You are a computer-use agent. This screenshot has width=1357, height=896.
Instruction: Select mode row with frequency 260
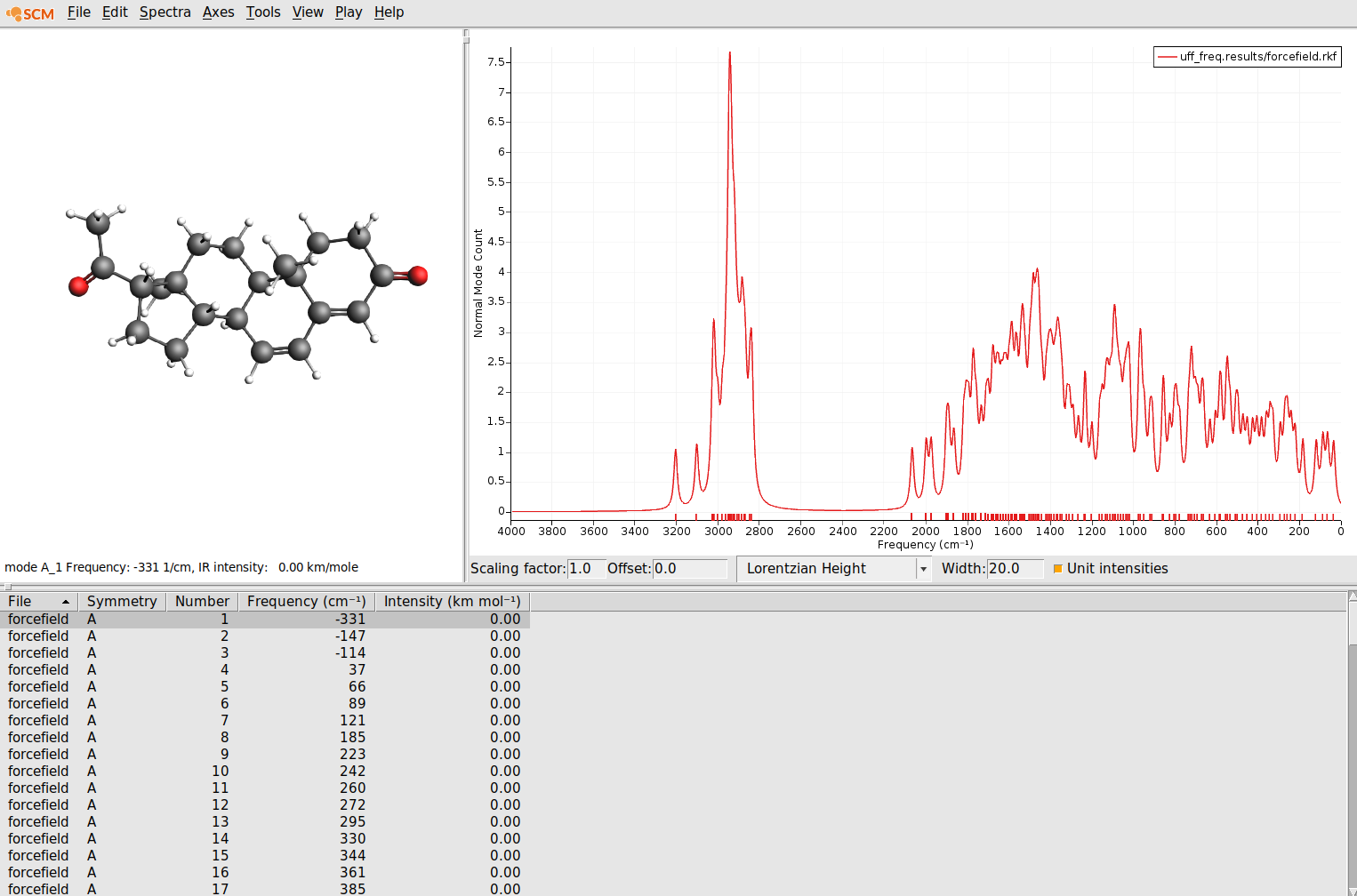click(x=265, y=788)
